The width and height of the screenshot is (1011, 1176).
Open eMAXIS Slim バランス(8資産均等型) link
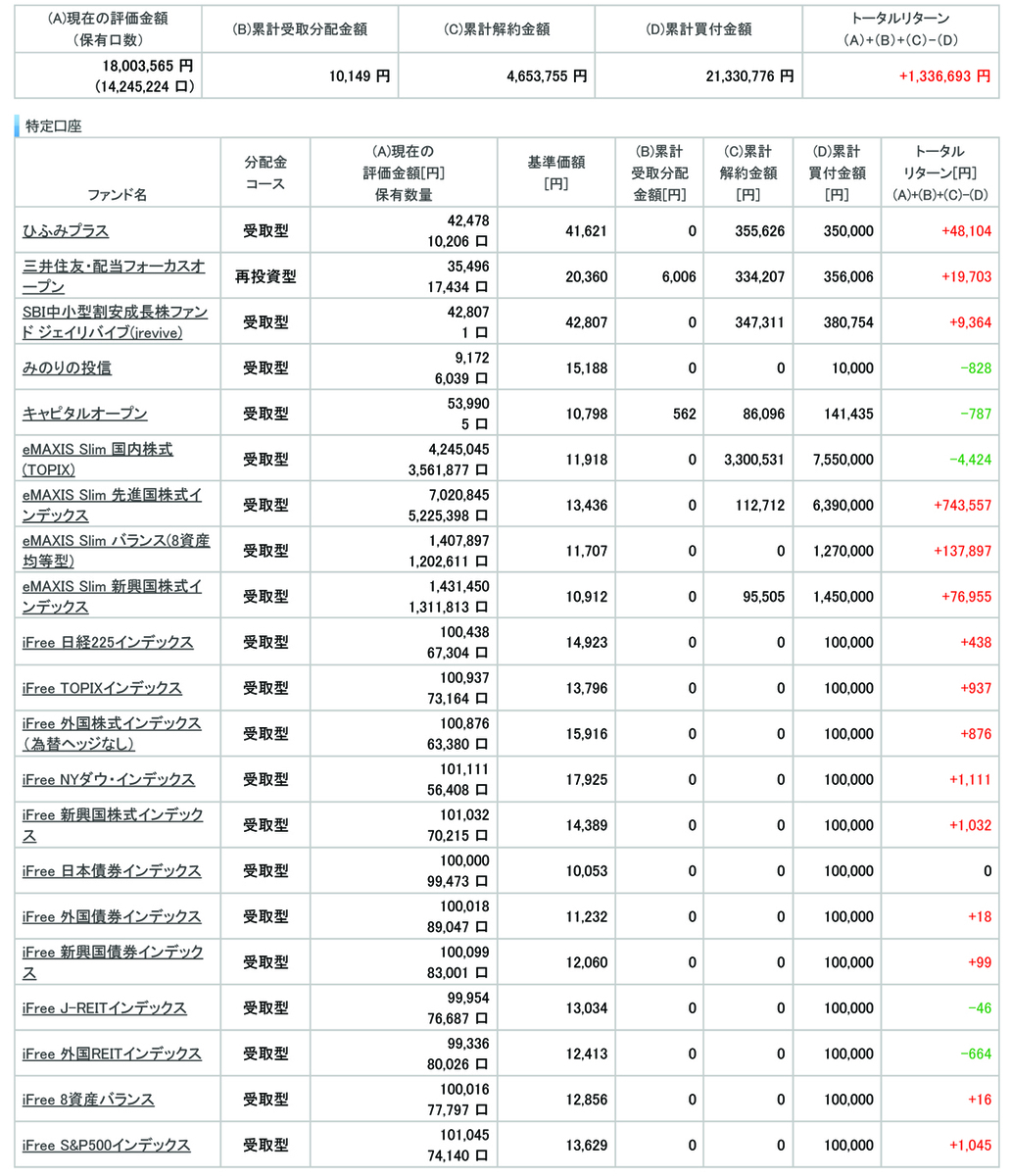click(x=116, y=551)
